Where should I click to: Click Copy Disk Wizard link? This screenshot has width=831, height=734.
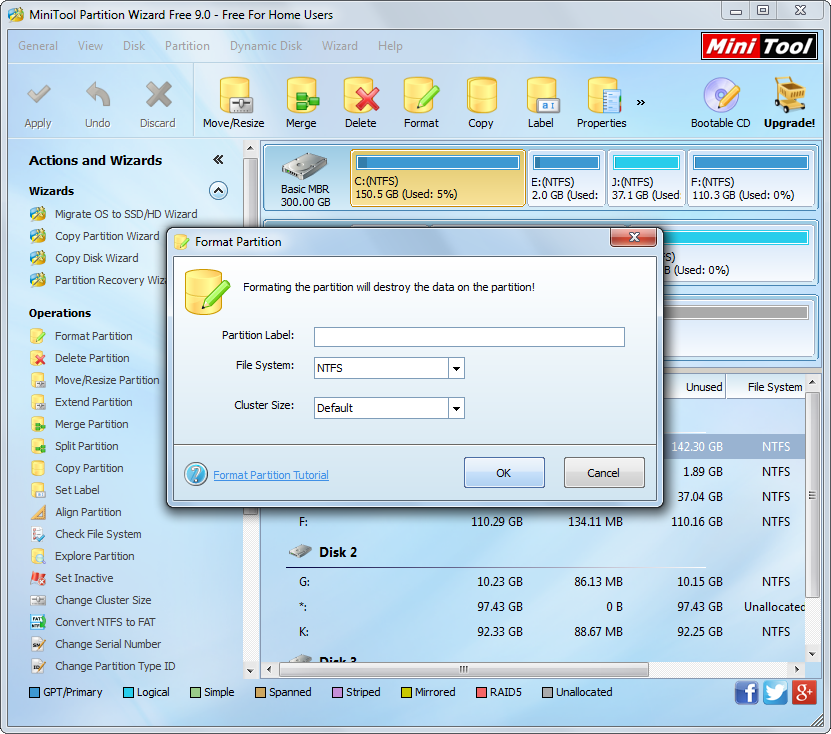coord(96,258)
